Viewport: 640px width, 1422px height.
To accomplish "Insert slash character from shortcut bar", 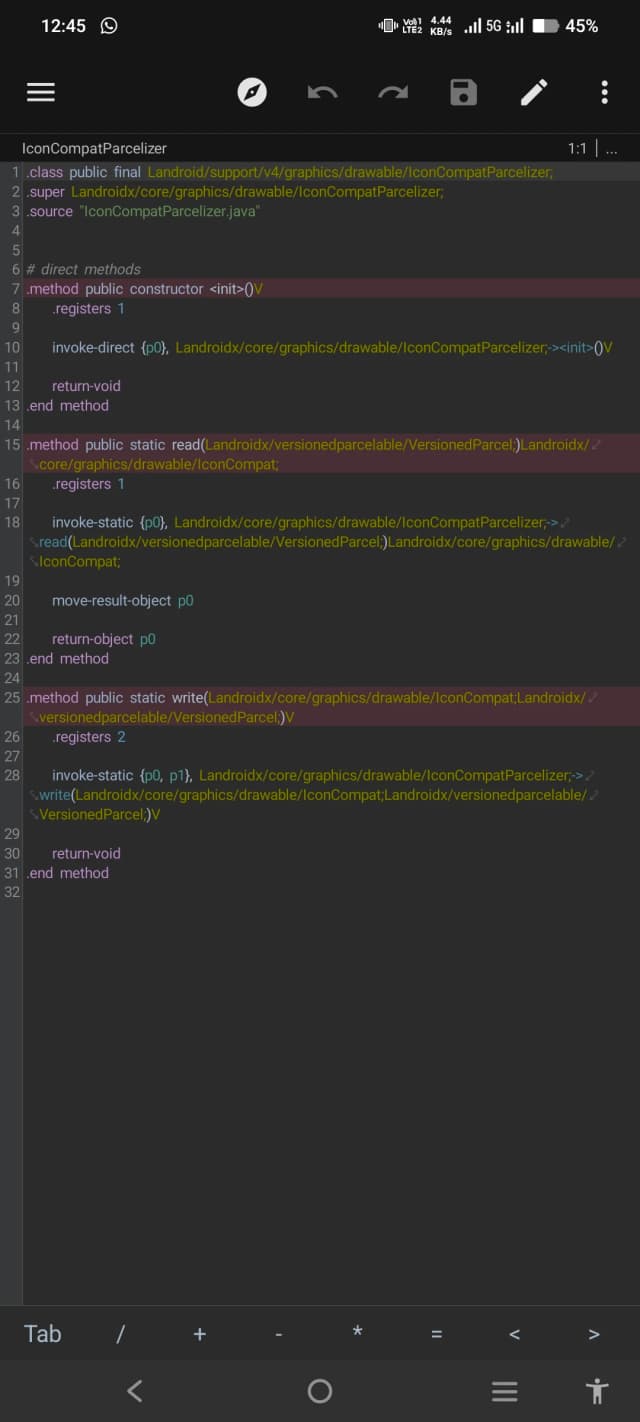I will 120,1334.
